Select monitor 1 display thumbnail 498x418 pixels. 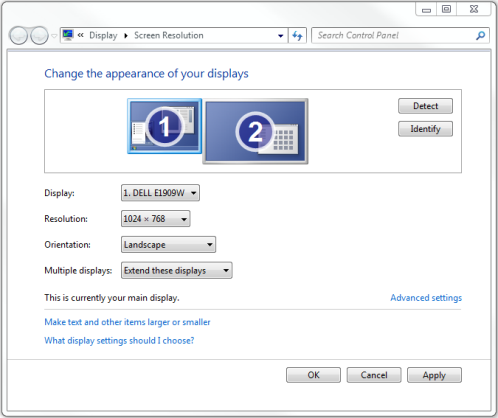(x=165, y=126)
